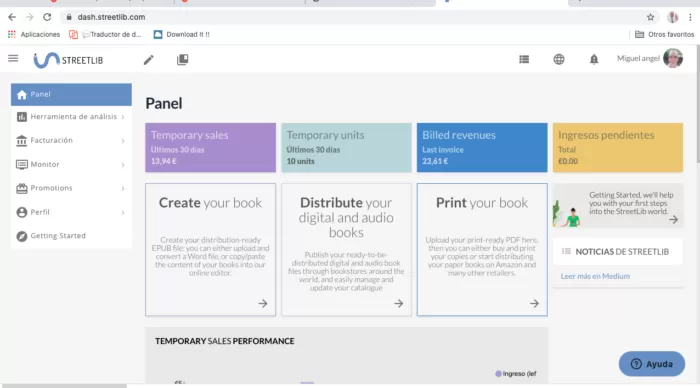
Task: Open the globe language icon
Action: [x=559, y=59]
